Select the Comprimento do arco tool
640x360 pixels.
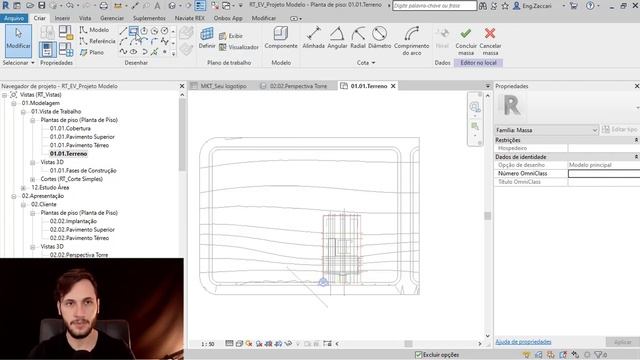point(411,41)
